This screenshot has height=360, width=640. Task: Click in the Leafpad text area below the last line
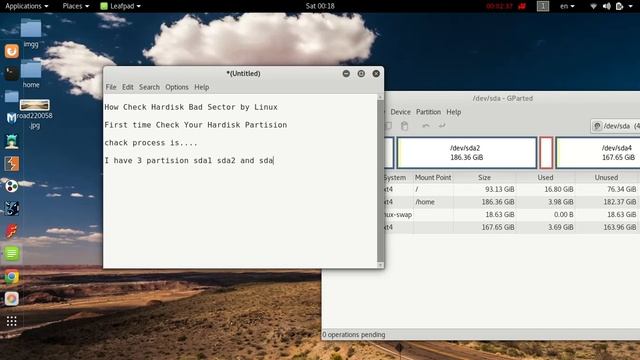click(241, 216)
